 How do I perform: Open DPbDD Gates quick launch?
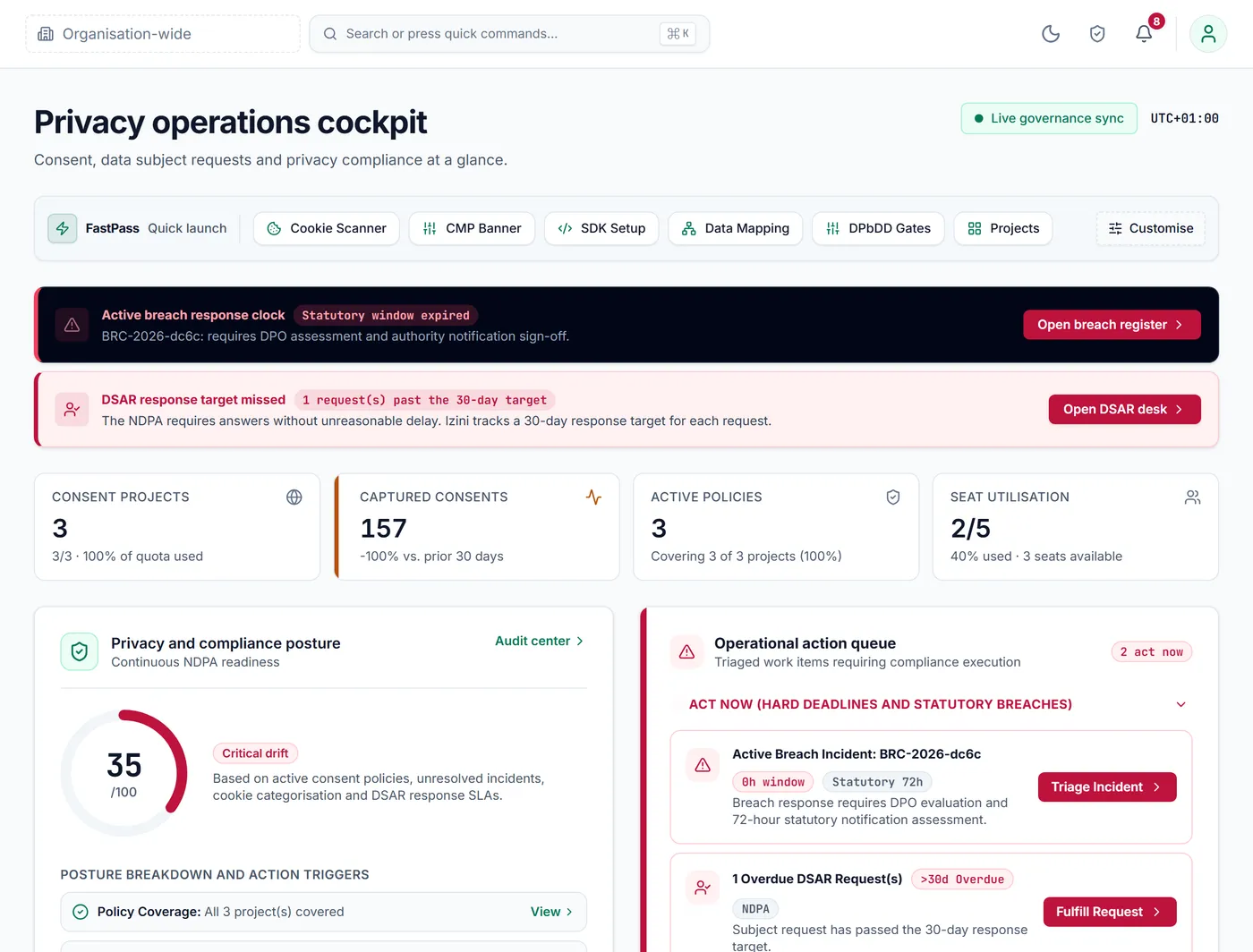pos(878,228)
